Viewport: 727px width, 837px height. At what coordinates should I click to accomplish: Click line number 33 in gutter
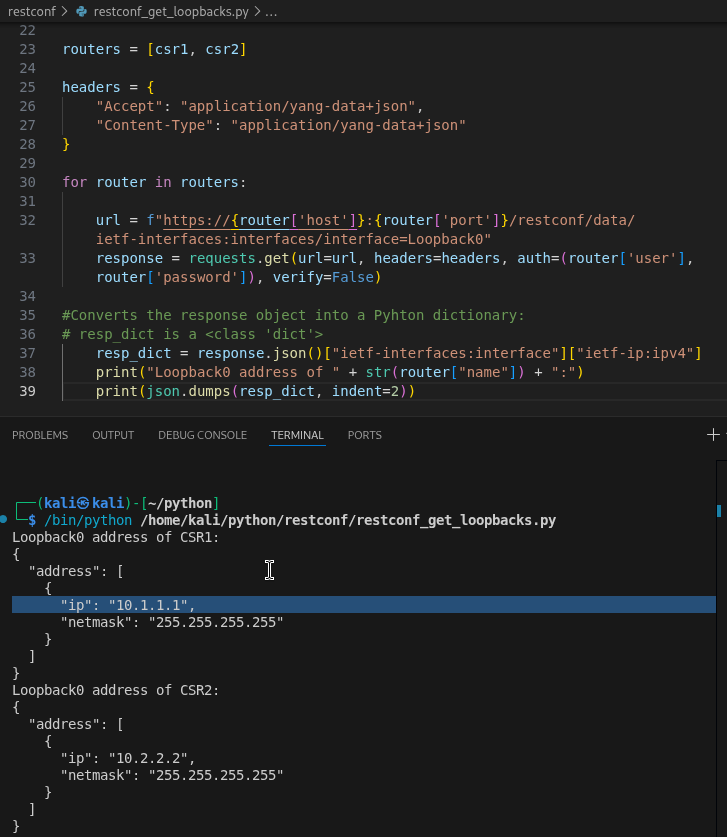27,258
